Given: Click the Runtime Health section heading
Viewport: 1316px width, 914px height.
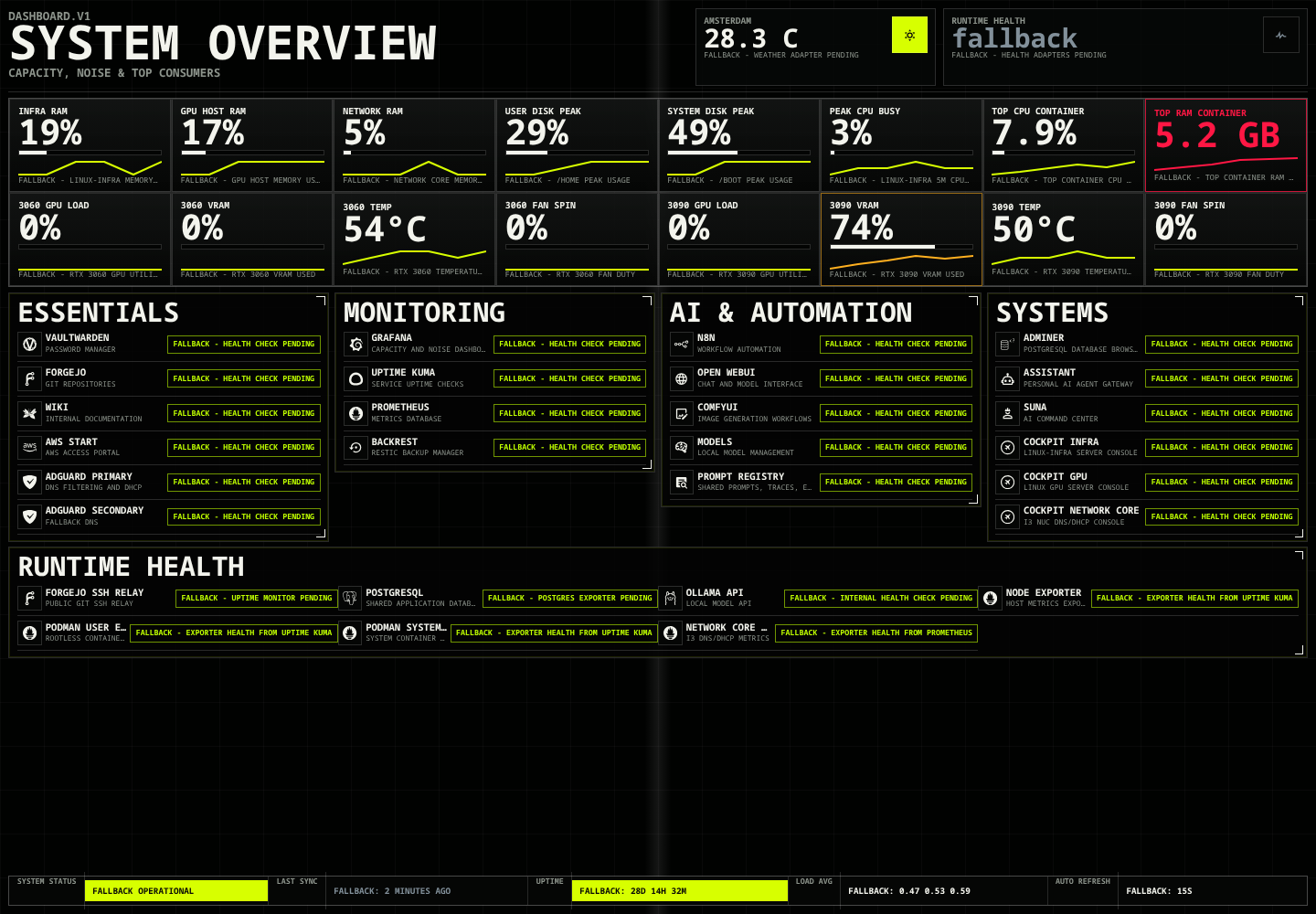Looking at the screenshot, I should click(131, 567).
